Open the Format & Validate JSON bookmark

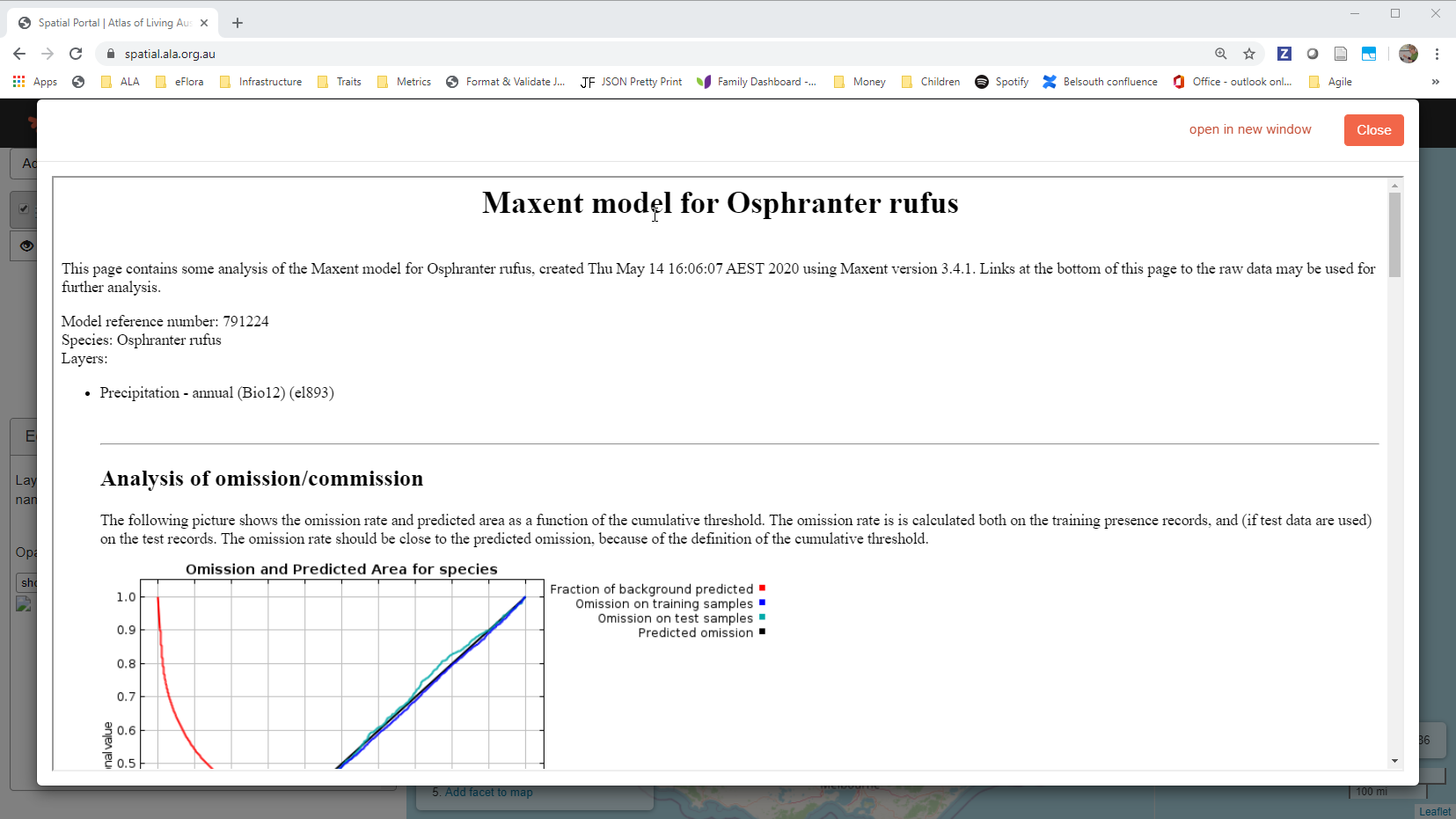pos(506,82)
